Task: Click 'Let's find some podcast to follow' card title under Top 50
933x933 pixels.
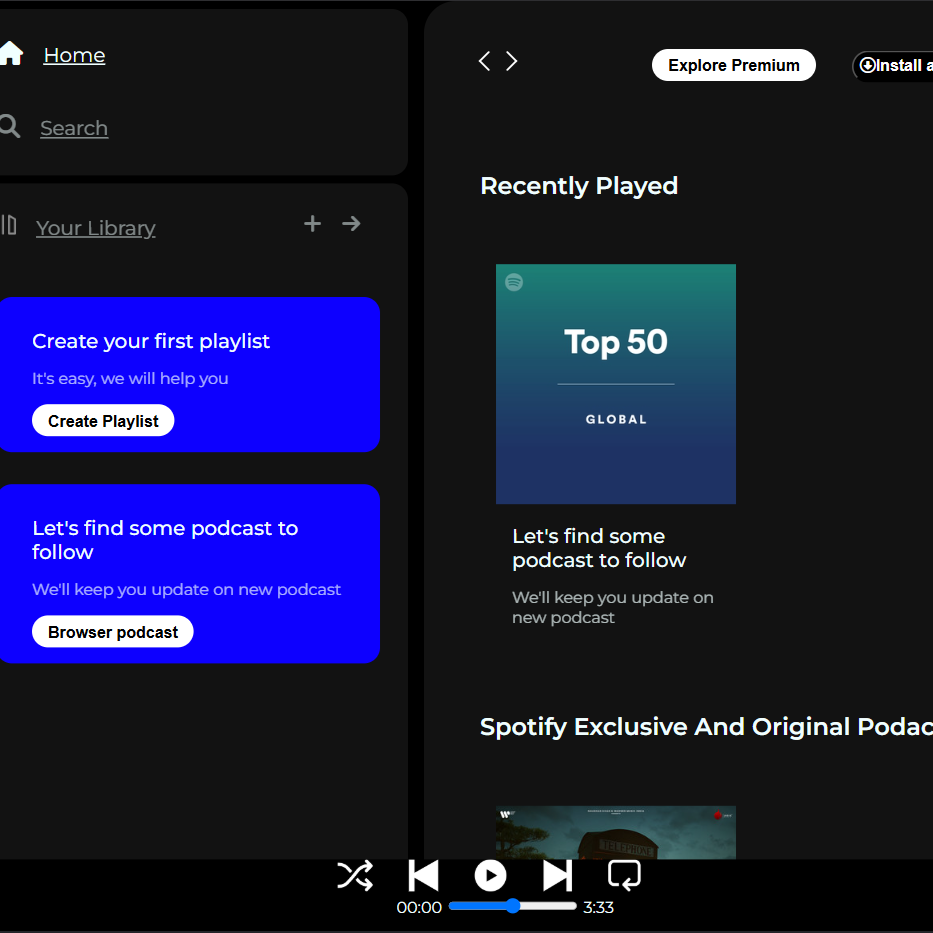Action: (x=599, y=548)
